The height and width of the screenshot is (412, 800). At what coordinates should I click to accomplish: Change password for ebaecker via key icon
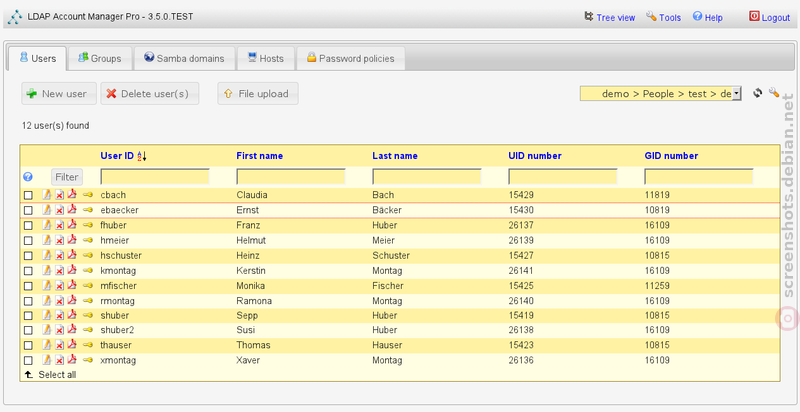pyautogui.click(x=88, y=210)
